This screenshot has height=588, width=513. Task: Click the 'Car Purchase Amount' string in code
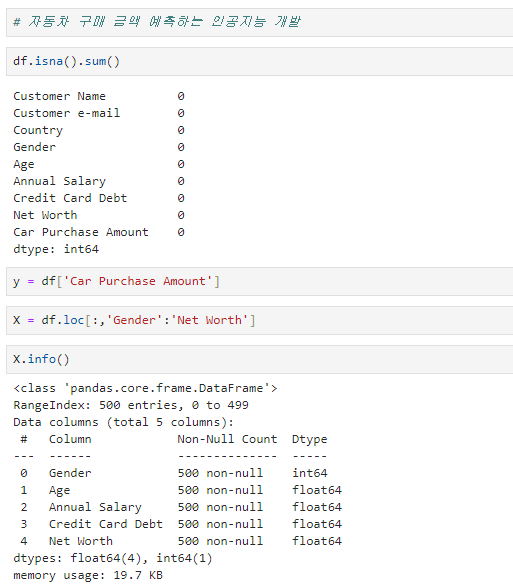[138, 281]
